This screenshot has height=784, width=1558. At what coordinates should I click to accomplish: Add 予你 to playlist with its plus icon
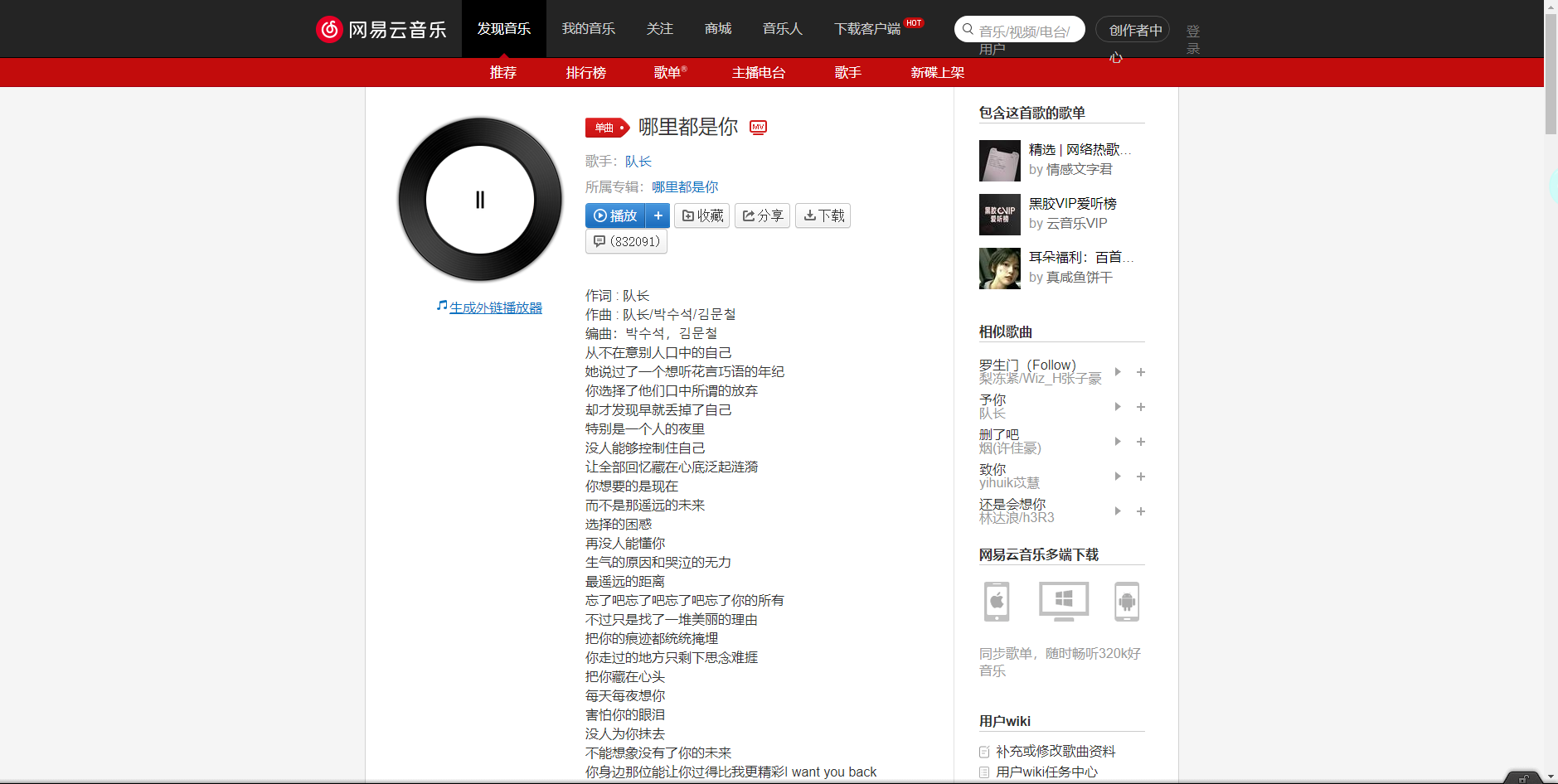click(1141, 407)
